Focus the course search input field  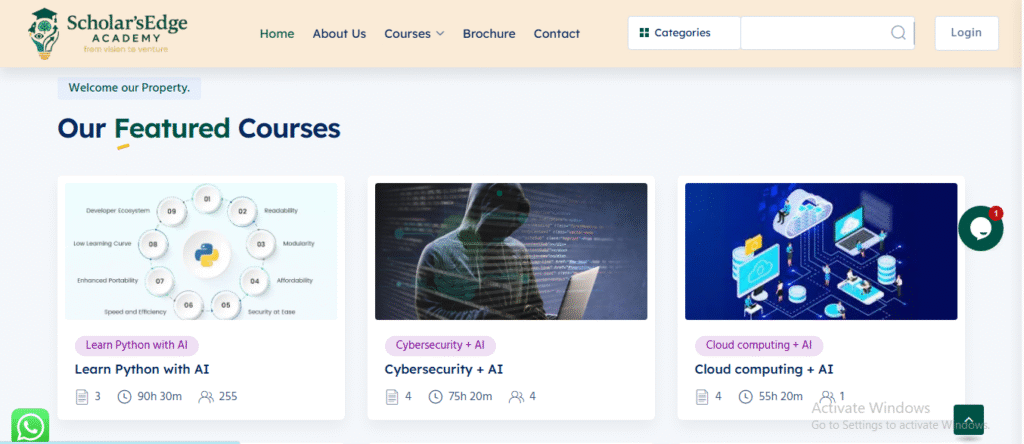point(814,33)
